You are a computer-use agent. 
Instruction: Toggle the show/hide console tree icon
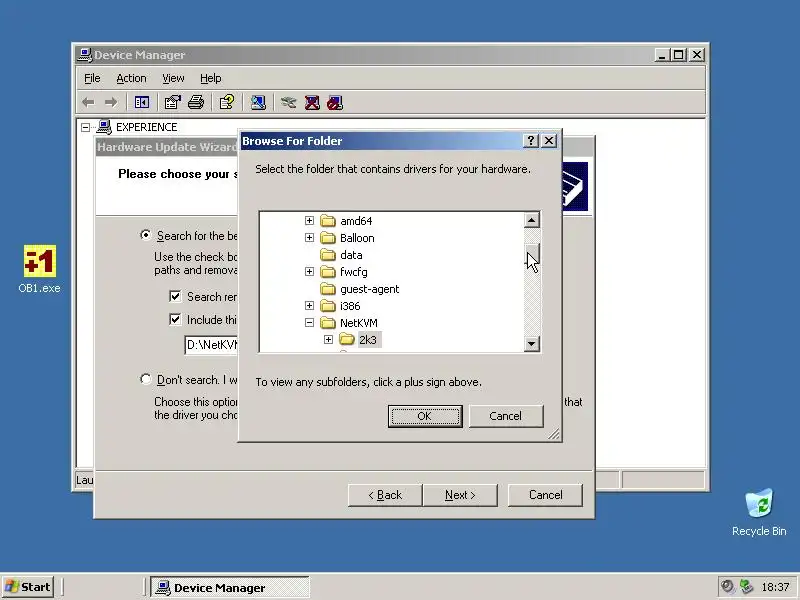click(x=141, y=103)
